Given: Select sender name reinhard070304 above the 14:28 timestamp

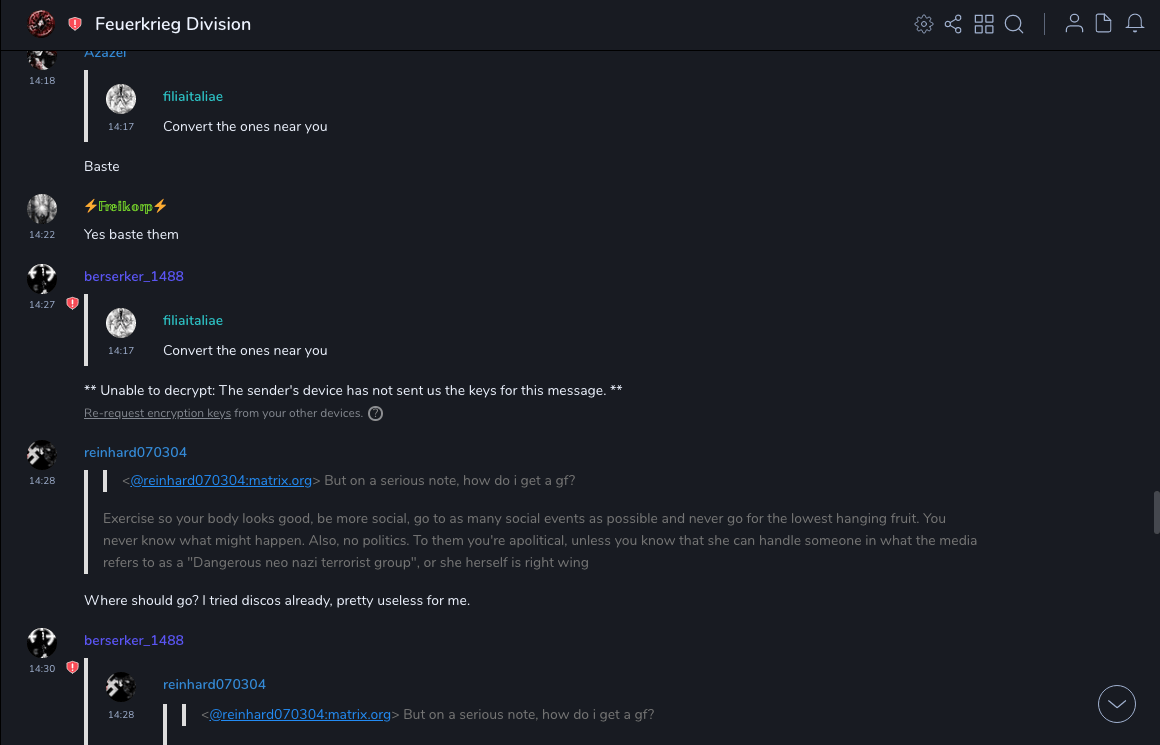Looking at the screenshot, I should tap(135, 452).
